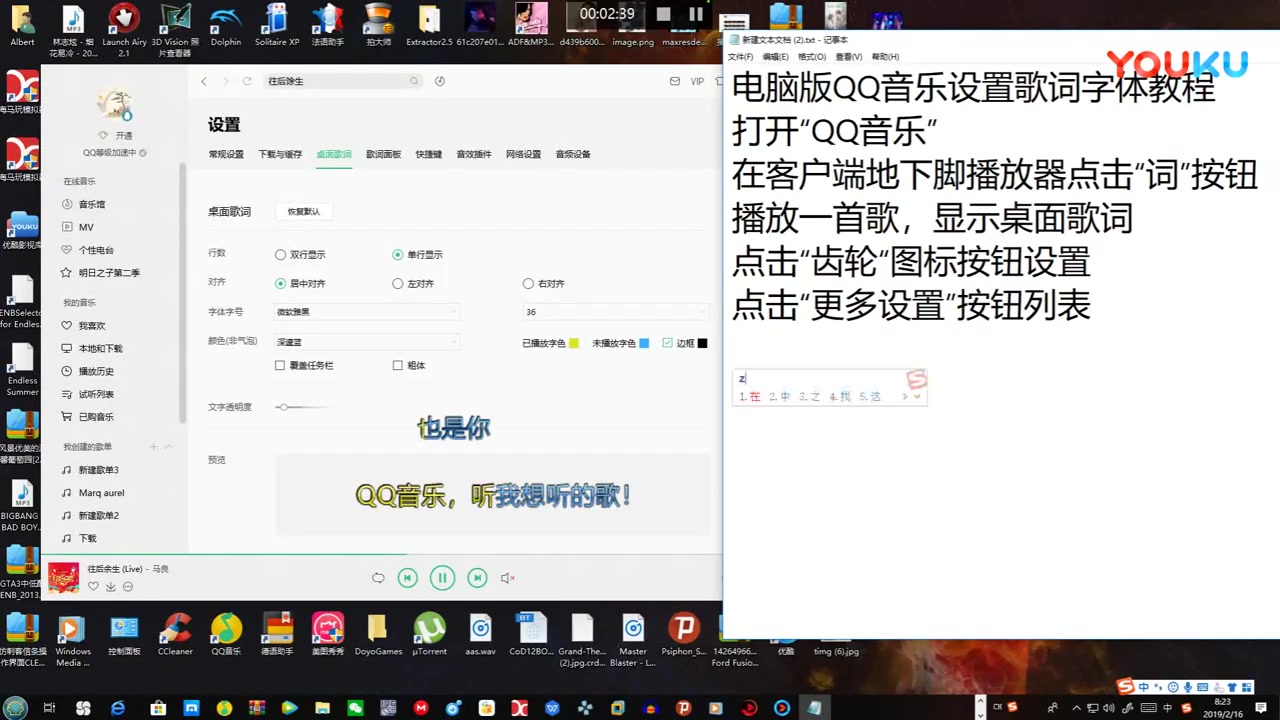
Task: Toggle the loop playback mode icon
Action: 378,578
